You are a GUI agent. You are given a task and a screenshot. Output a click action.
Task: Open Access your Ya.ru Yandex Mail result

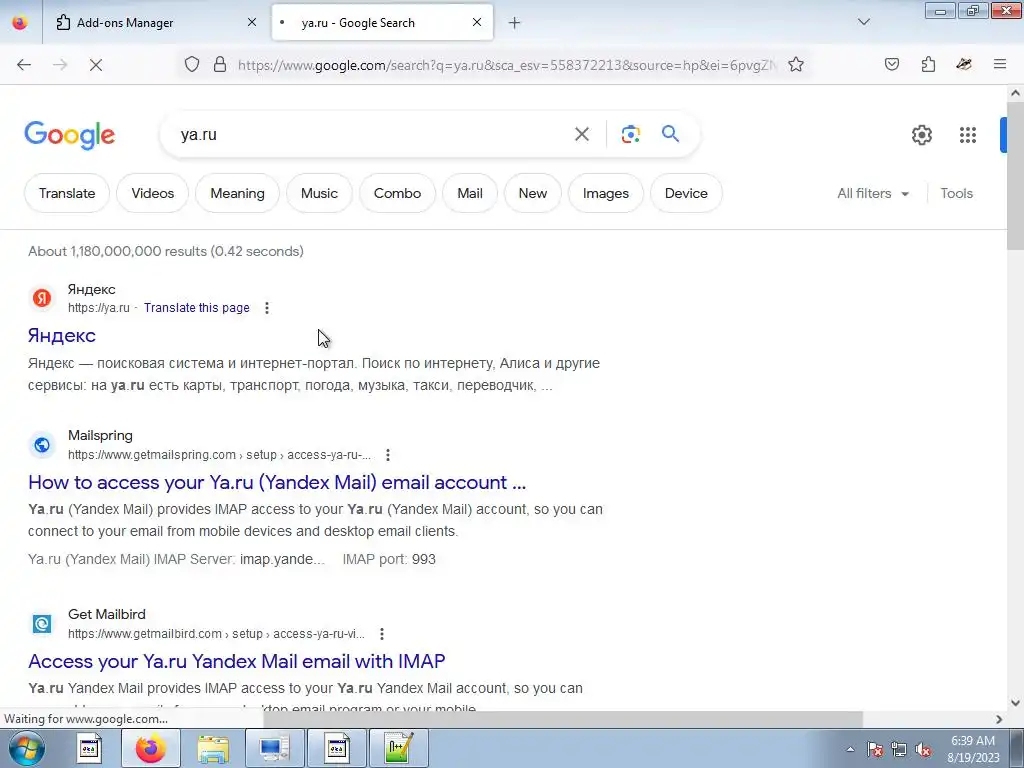pos(236,661)
